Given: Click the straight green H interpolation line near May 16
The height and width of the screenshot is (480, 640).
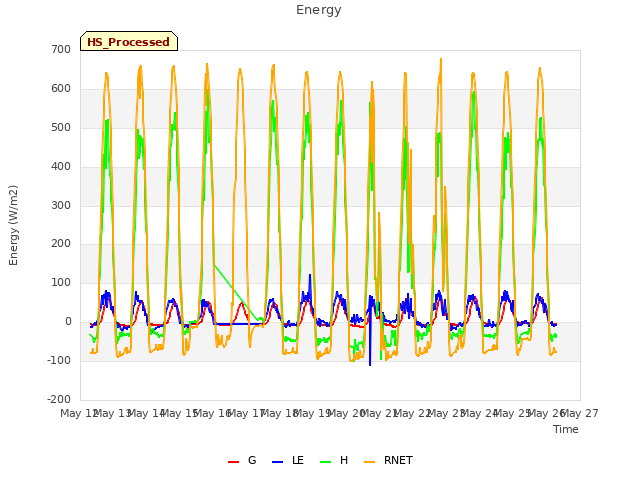Looking at the screenshot, I should point(236,292).
